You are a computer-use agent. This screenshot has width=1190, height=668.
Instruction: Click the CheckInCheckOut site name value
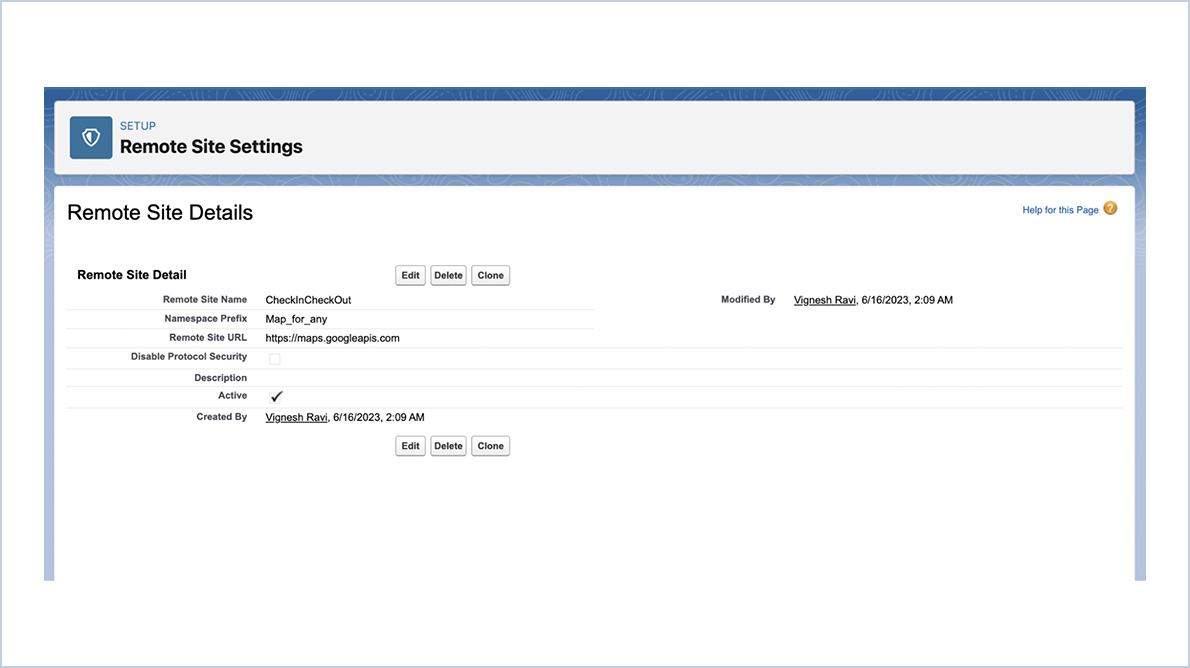(x=307, y=299)
